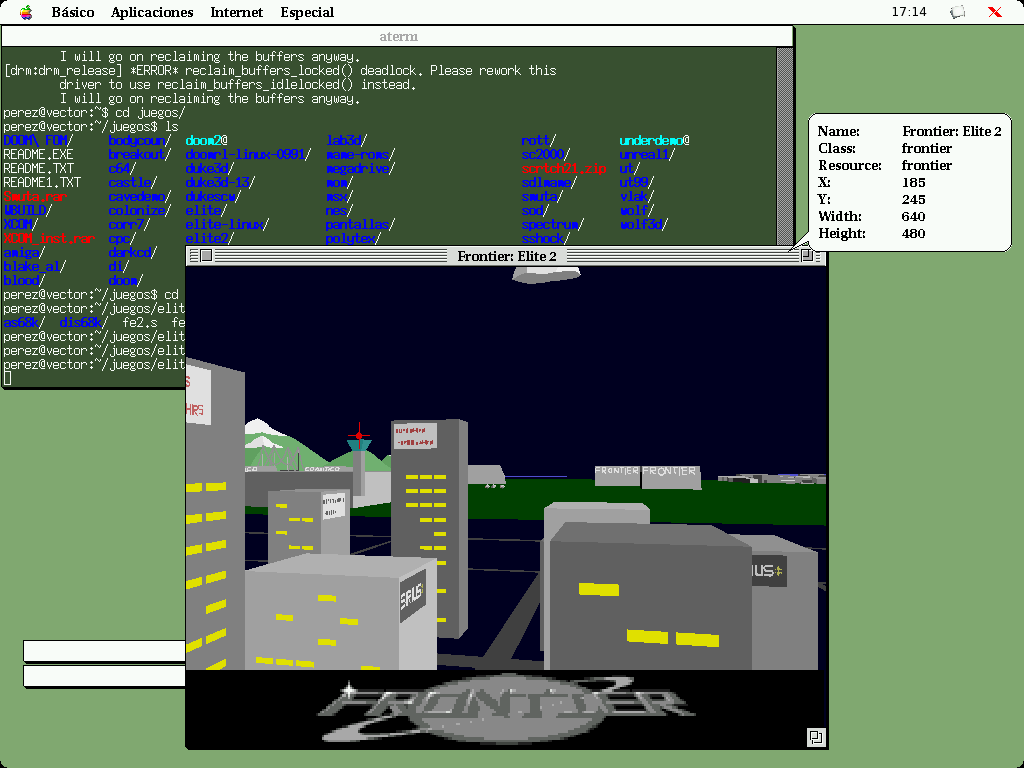
Task: Click the square button on the Frontier title bar's left side
Action: (x=206, y=255)
